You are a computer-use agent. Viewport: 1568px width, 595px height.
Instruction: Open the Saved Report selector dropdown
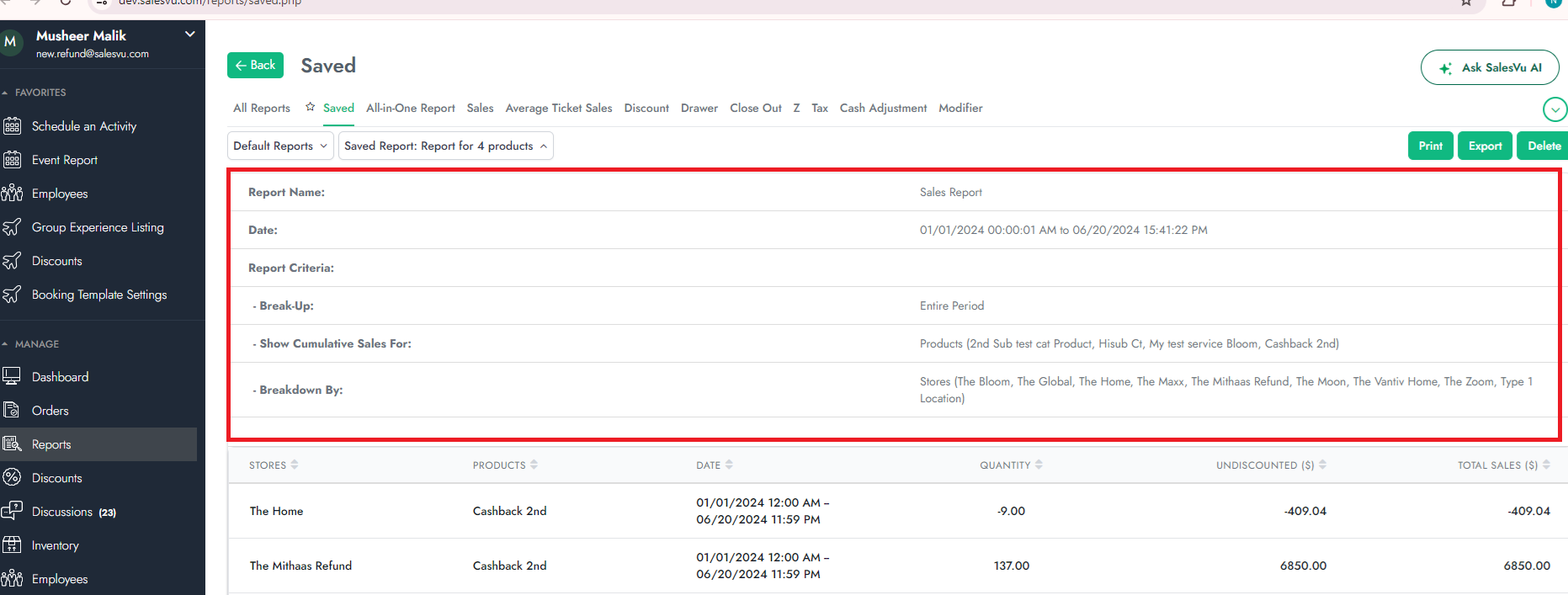point(446,146)
